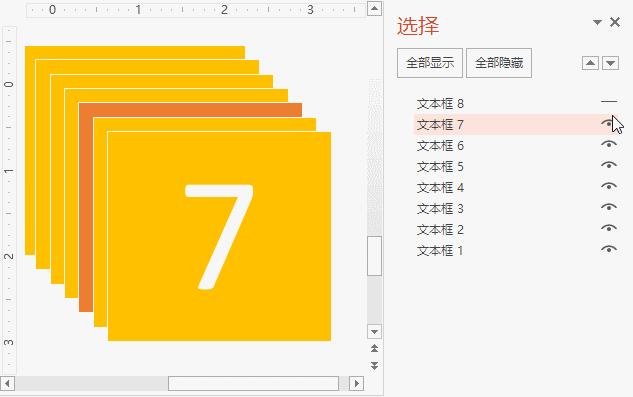Click the horizontal scrollbar left arrow
The height and width of the screenshot is (397, 633).
click(8, 383)
